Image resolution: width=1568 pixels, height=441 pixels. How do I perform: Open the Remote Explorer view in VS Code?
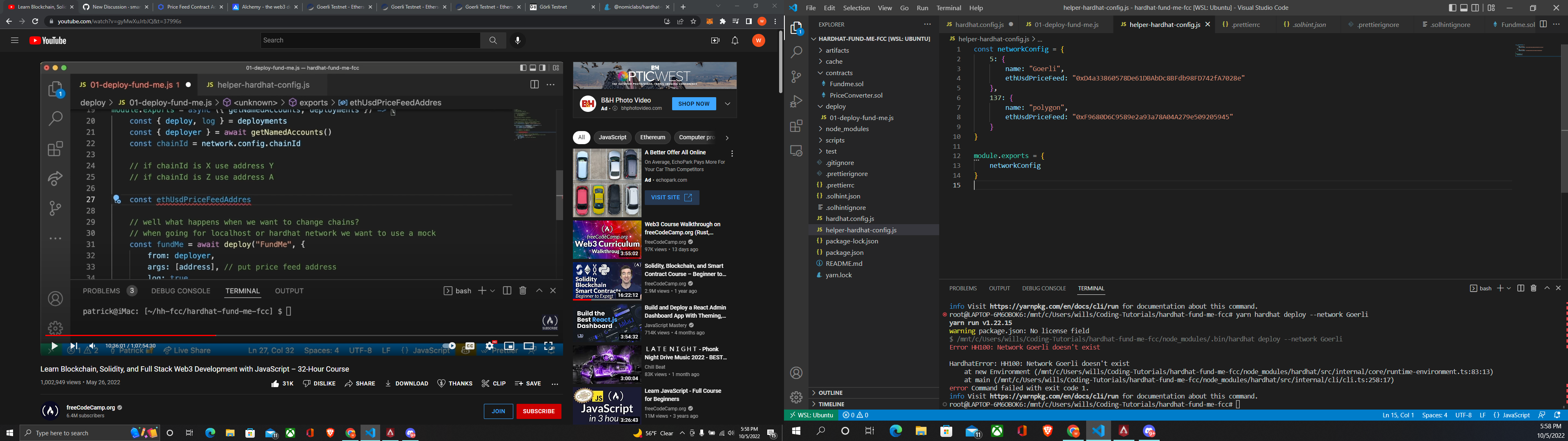coord(796,150)
